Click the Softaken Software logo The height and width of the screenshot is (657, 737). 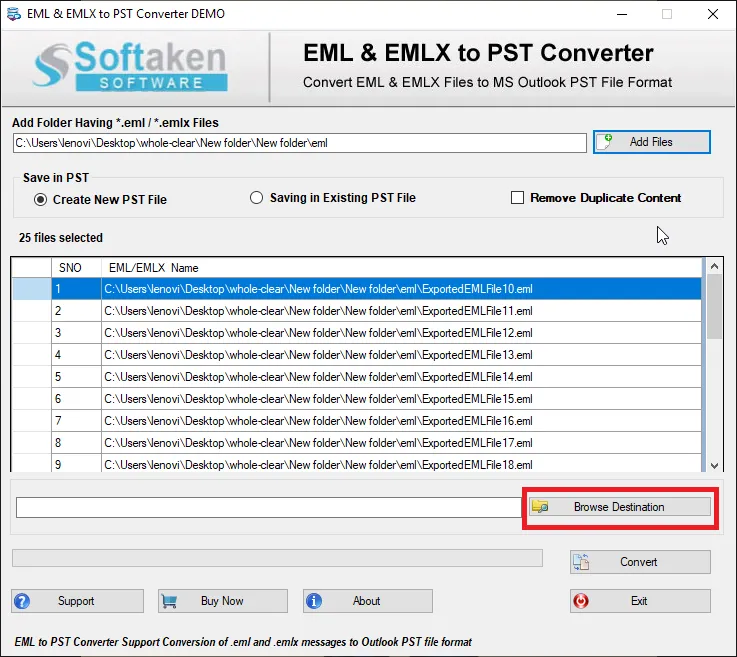click(130, 66)
